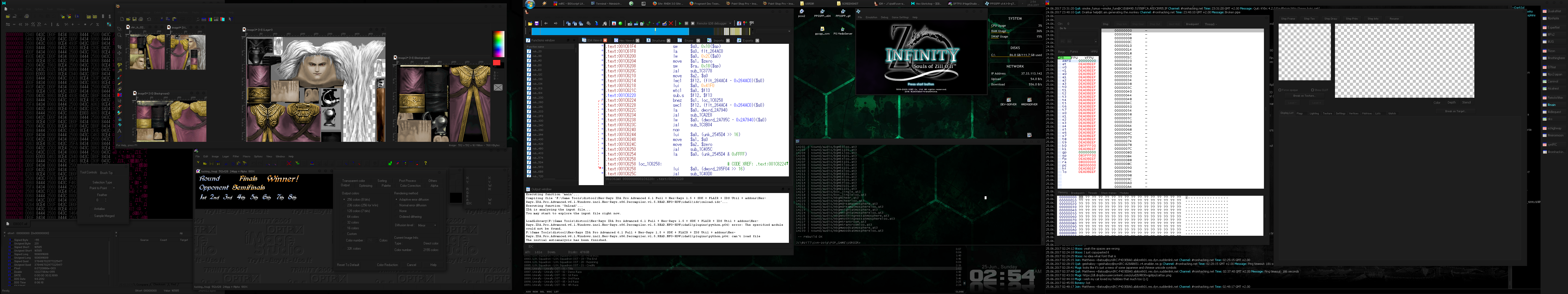Switch to Structures tab in IDA
Screen dimensions: 1568x294
(659, 41)
